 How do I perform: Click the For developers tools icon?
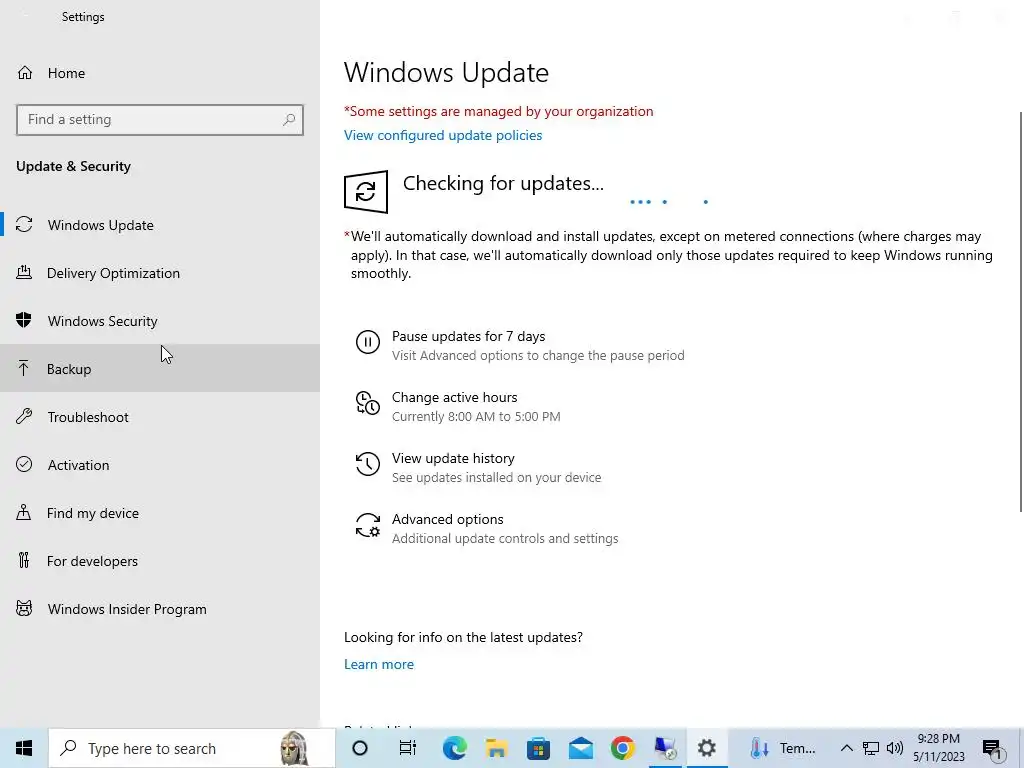(x=24, y=560)
